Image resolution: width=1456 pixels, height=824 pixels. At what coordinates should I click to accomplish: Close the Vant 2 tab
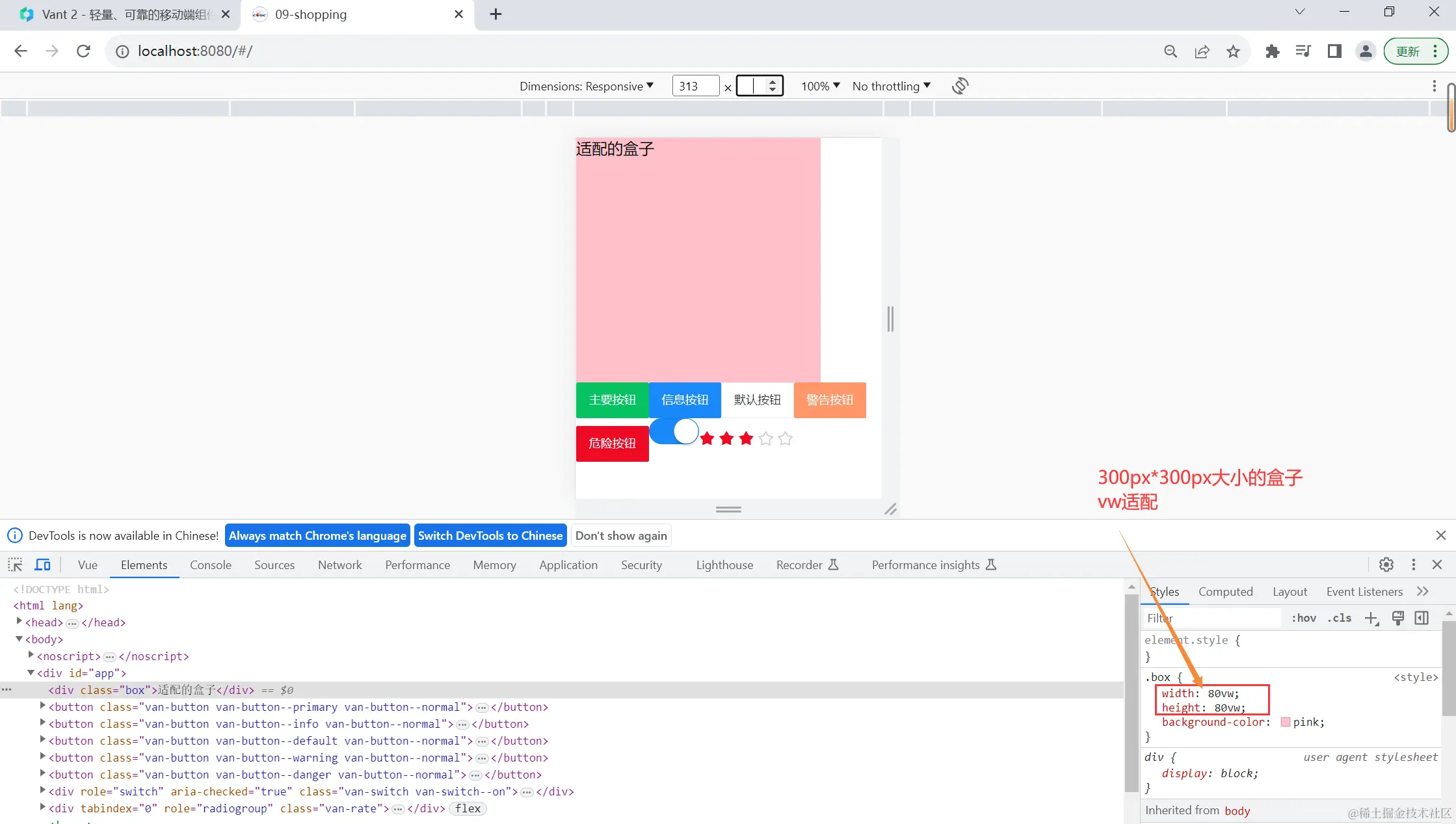point(226,14)
